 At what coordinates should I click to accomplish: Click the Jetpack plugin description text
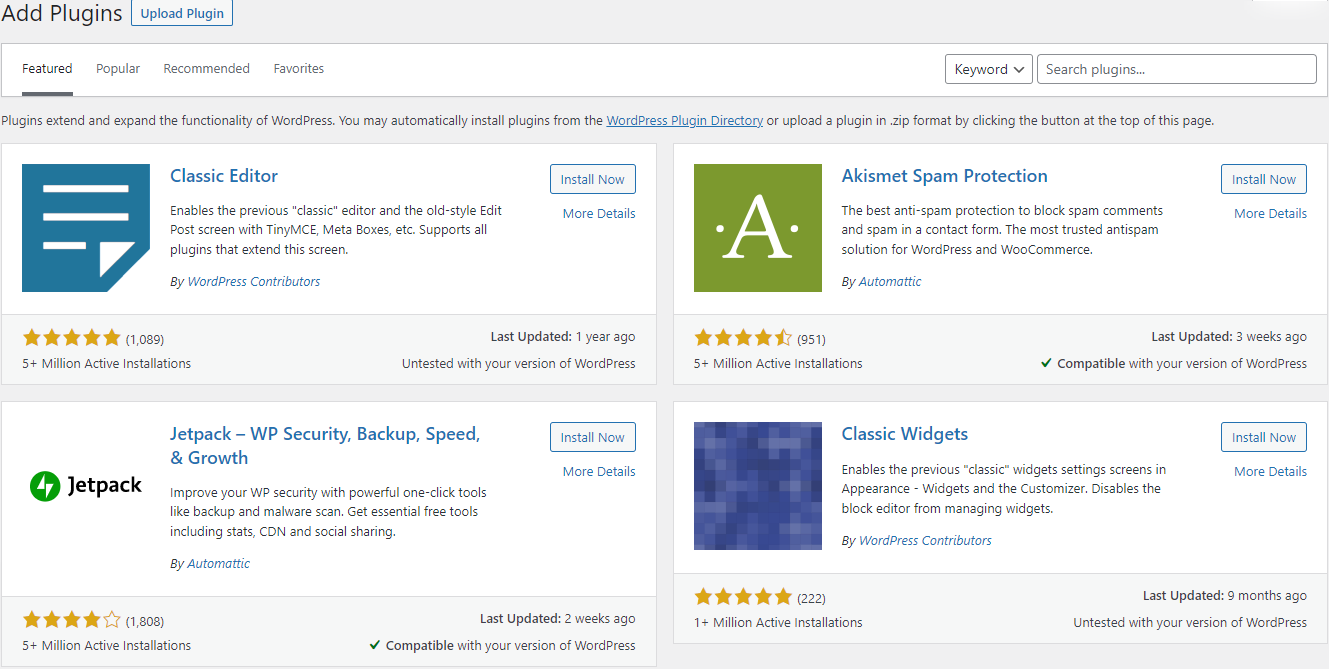(329, 512)
